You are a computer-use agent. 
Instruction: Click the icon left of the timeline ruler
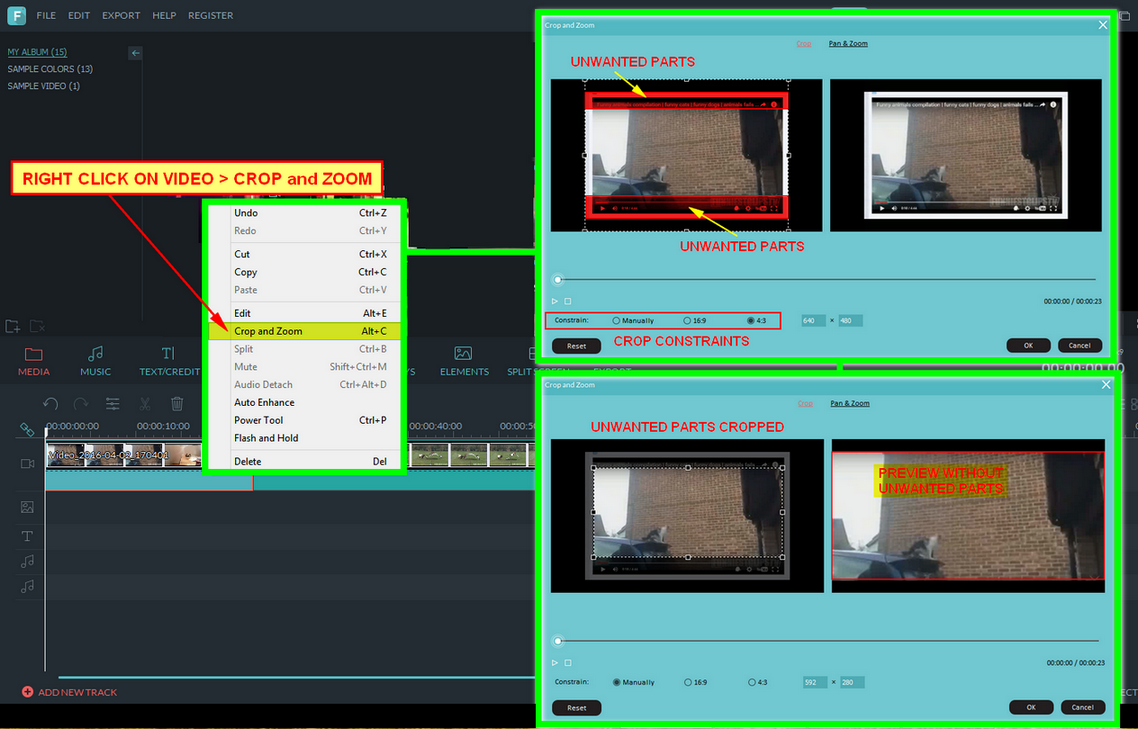27,430
